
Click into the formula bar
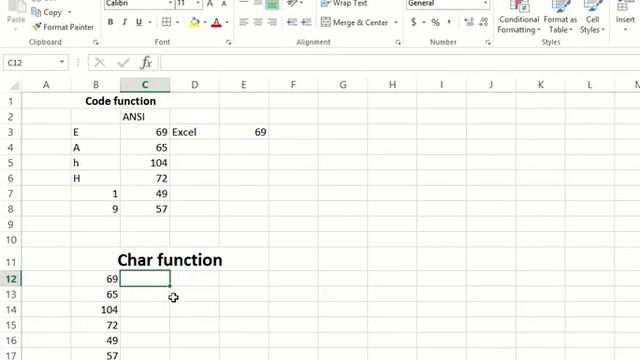tap(400, 63)
